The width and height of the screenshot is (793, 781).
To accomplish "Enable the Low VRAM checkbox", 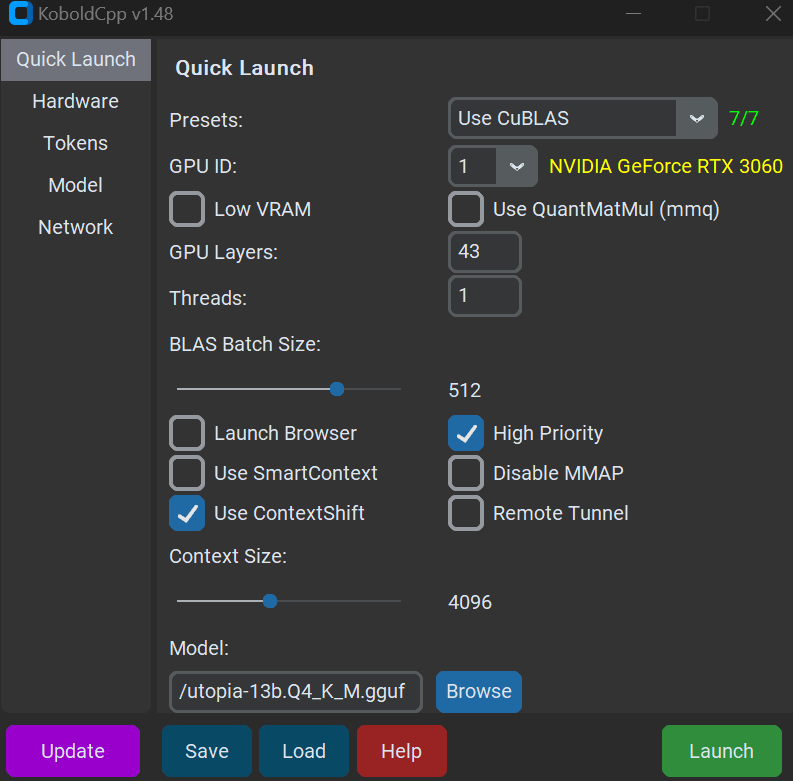I will click(x=187, y=209).
